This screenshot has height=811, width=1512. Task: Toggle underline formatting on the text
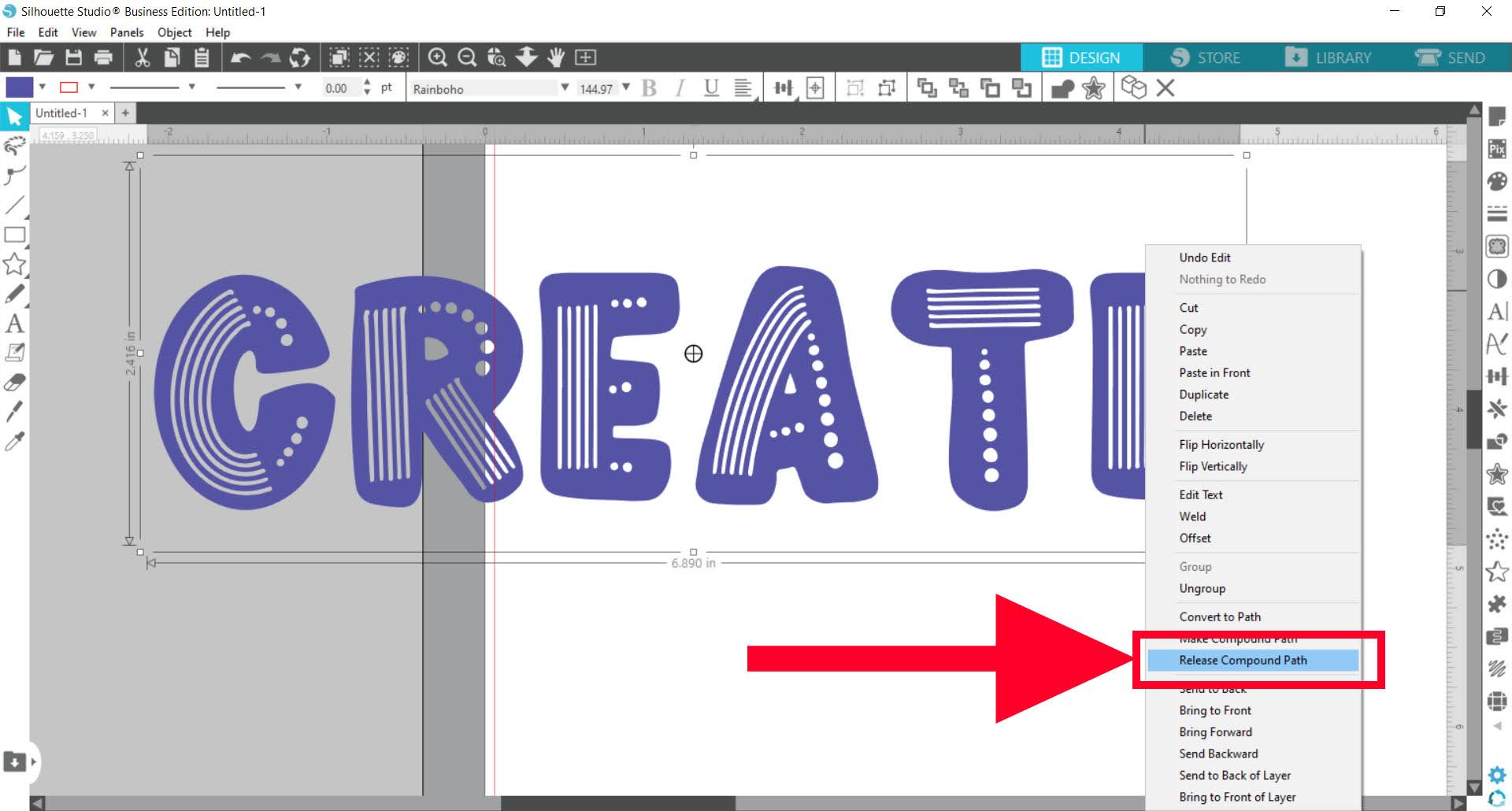(710, 87)
